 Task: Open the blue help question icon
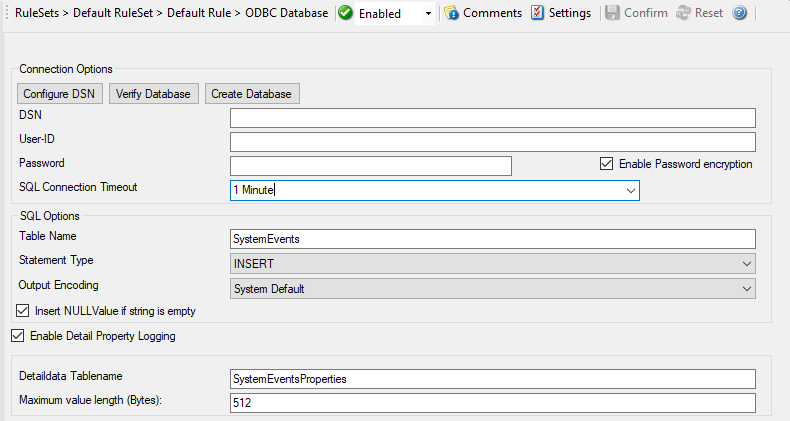[x=739, y=14]
